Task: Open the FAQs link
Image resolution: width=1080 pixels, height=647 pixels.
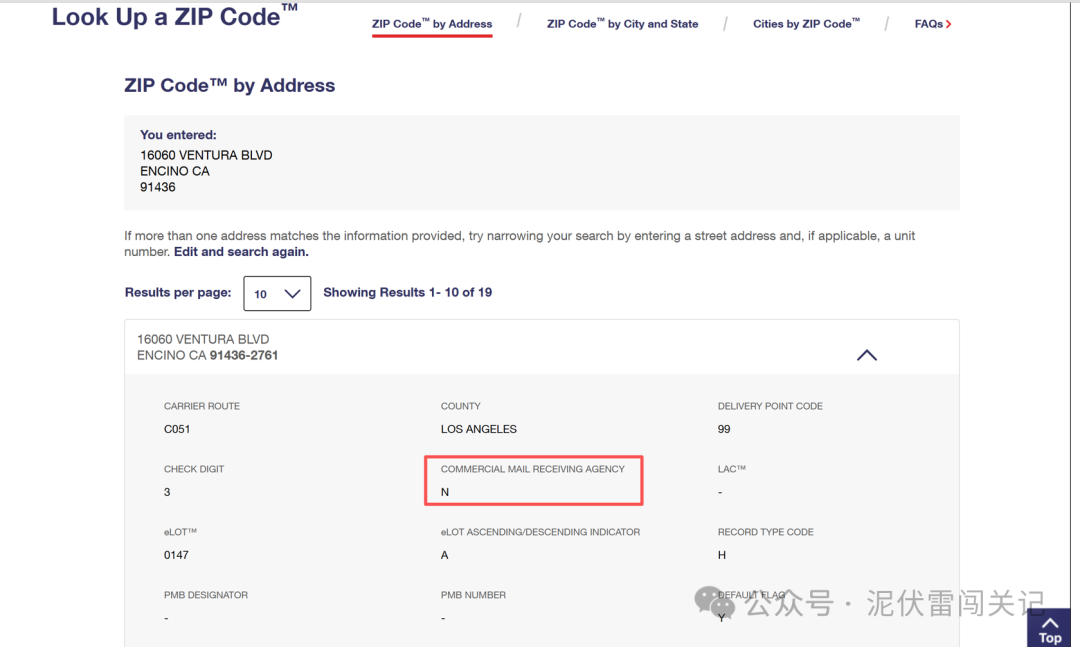Action: [x=933, y=24]
